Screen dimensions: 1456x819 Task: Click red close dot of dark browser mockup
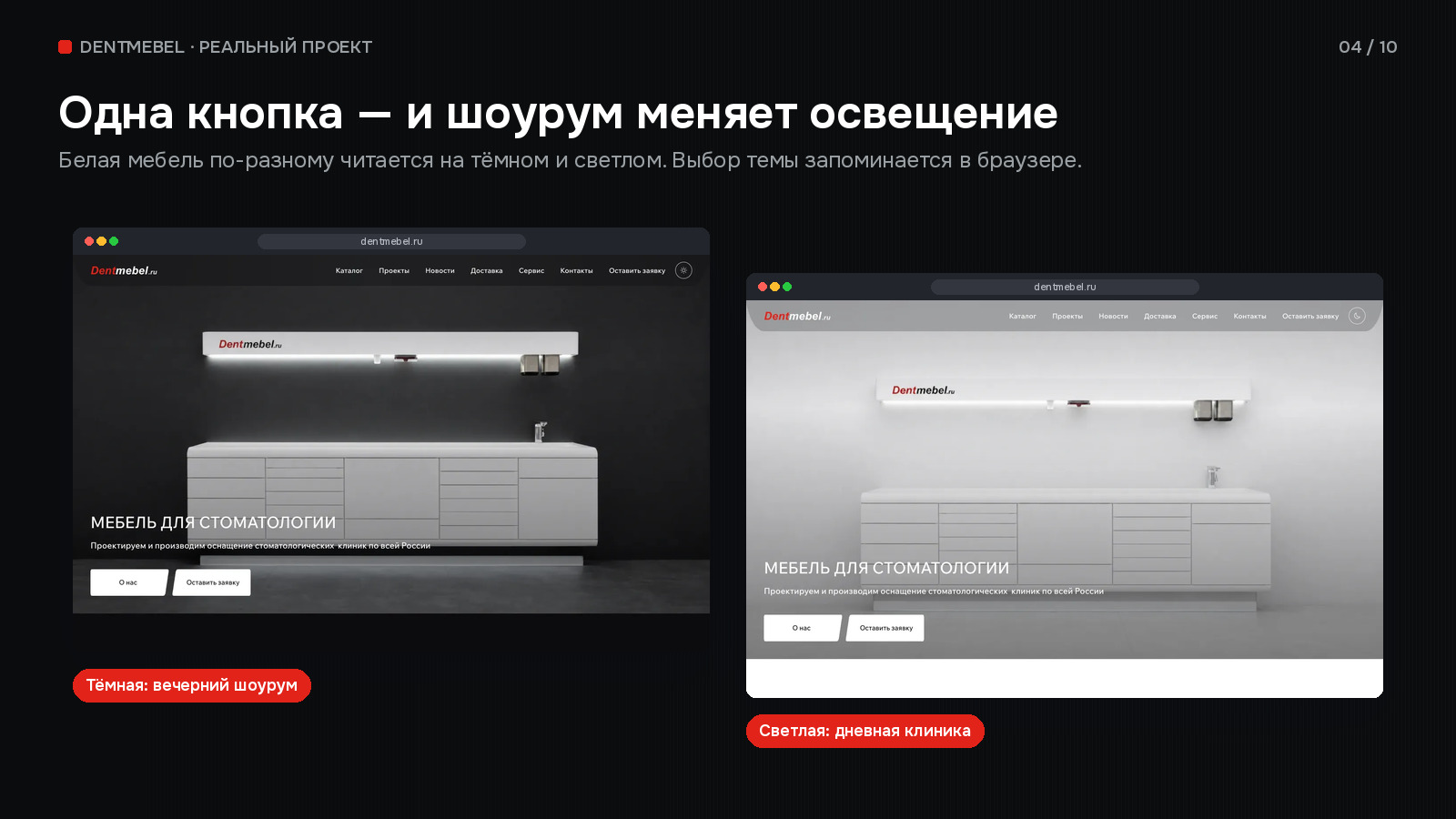click(x=89, y=241)
